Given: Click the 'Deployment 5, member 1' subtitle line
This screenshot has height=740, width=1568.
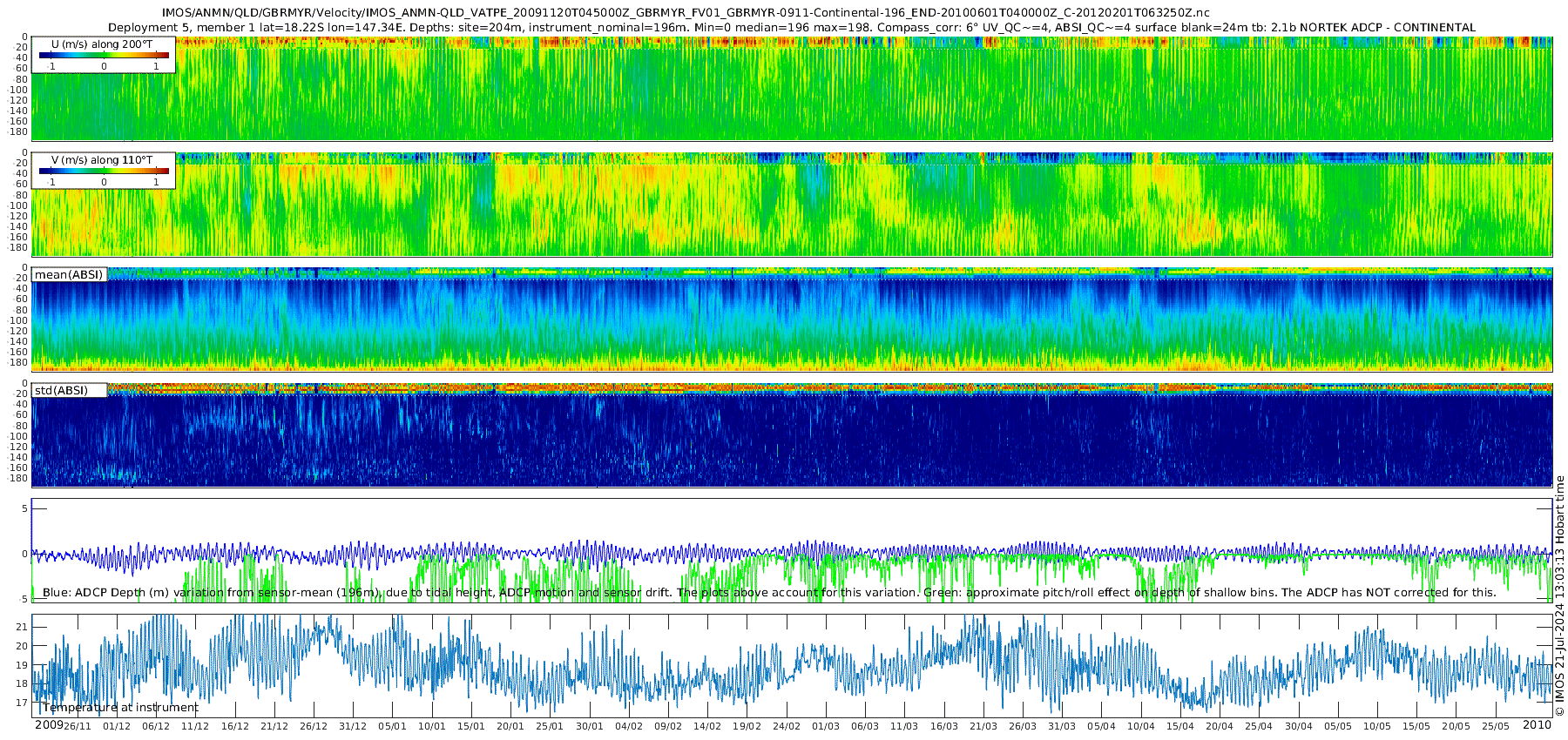Looking at the screenshot, I should pos(792,27).
